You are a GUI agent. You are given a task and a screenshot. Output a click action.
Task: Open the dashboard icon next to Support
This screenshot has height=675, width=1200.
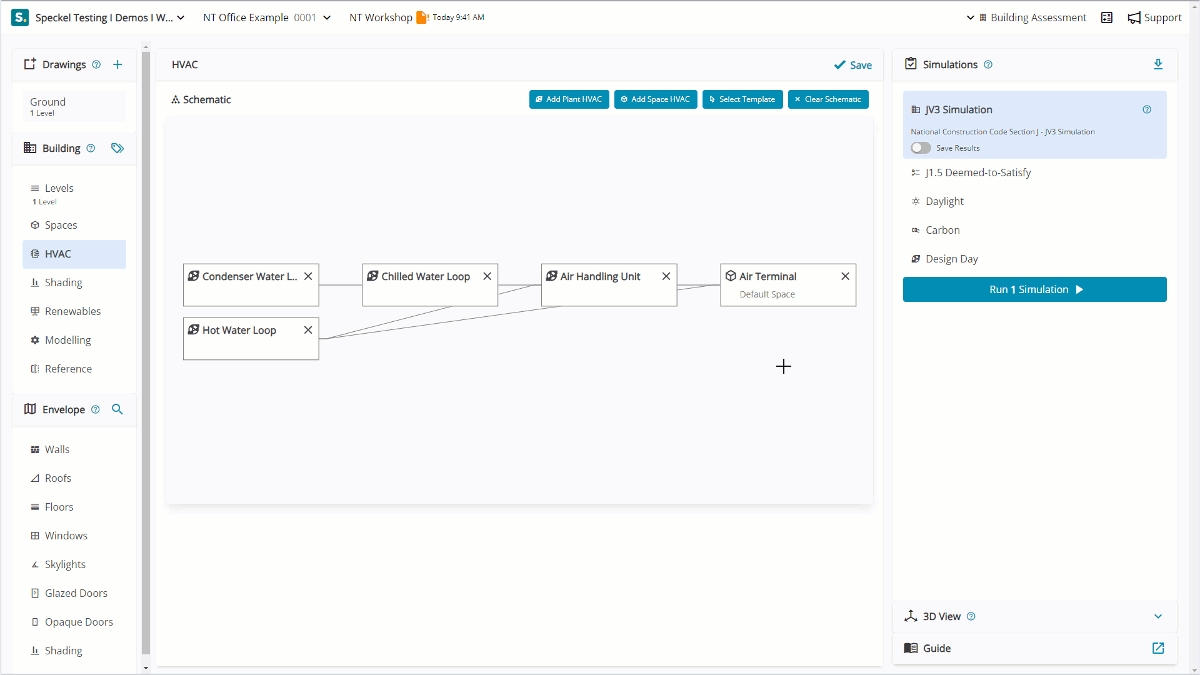click(1106, 18)
